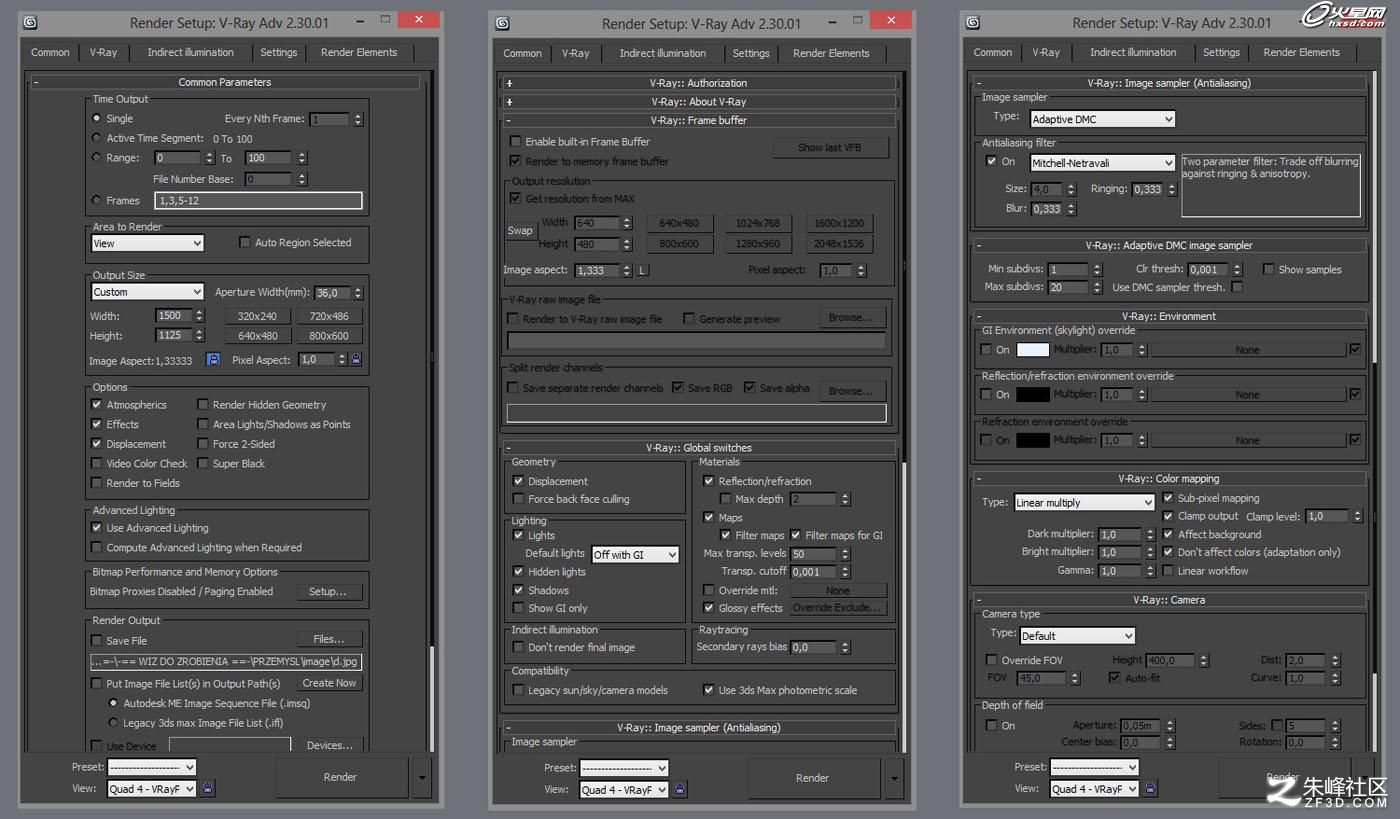1400x819 pixels.
Task: Click the L lock button beside Image aspect
Action: (642, 270)
